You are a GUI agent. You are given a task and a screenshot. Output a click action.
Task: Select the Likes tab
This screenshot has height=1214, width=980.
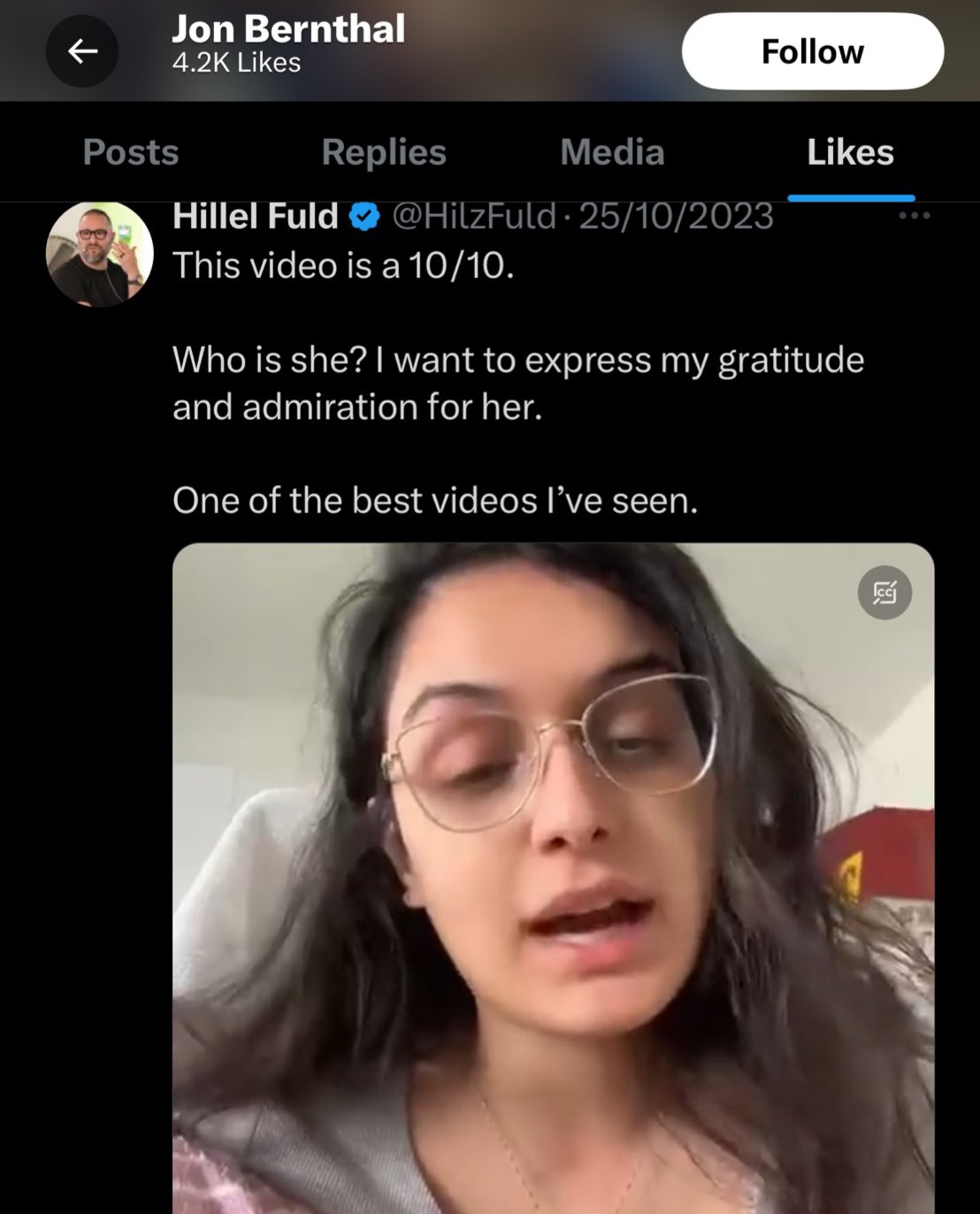850,152
